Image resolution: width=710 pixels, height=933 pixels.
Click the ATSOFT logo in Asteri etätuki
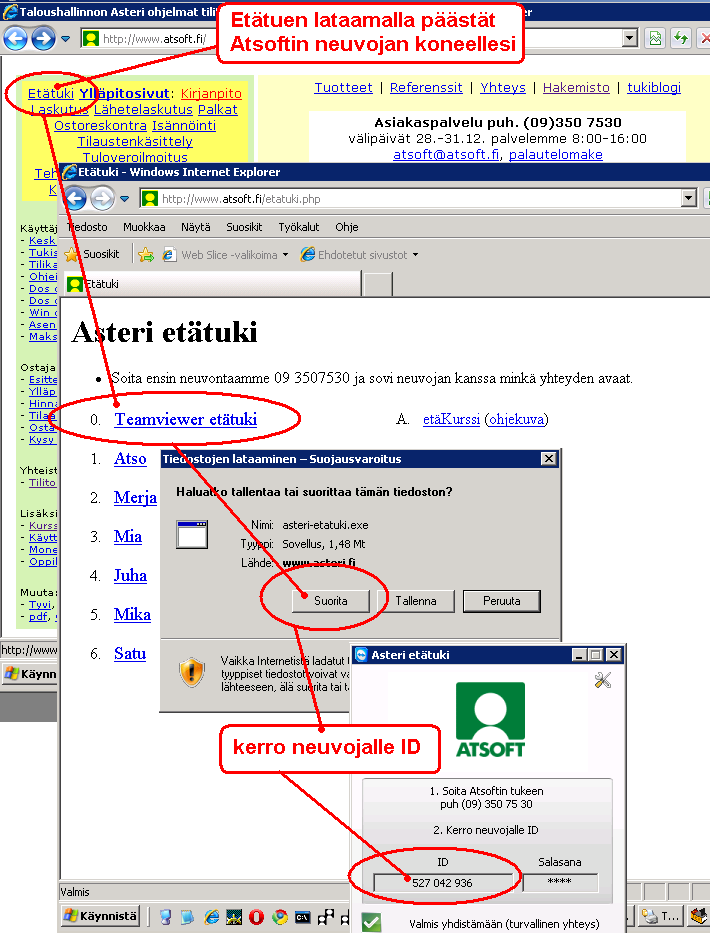coord(490,719)
